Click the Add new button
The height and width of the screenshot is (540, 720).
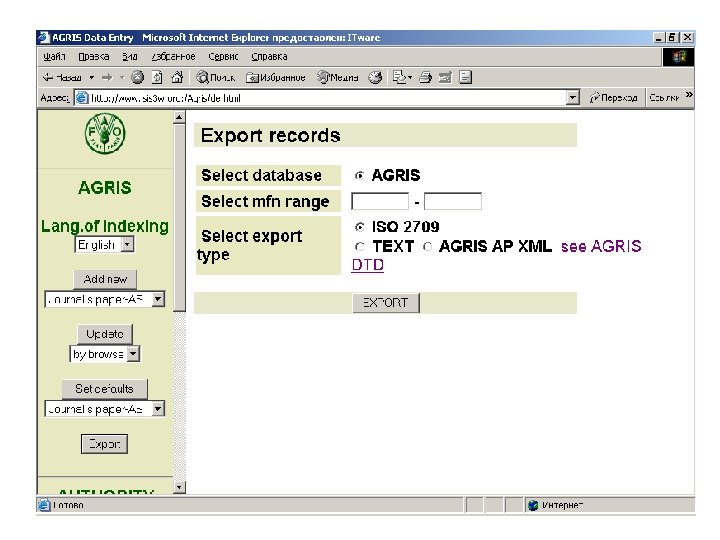(x=105, y=279)
